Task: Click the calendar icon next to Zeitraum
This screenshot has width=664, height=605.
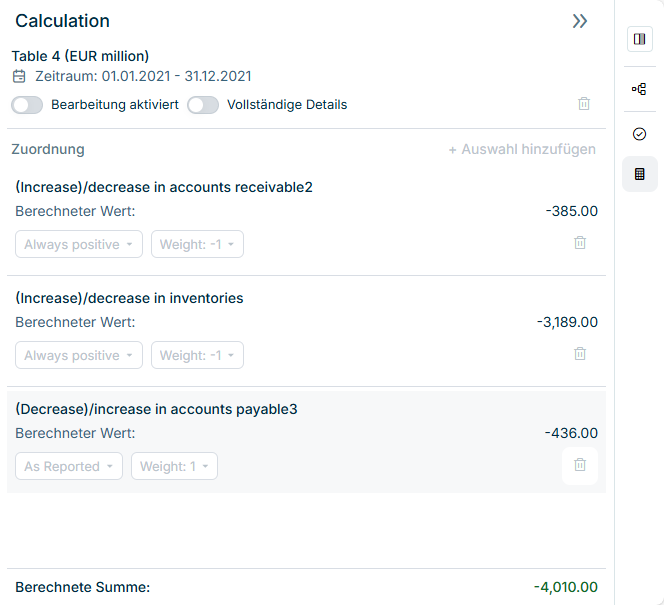Action: click(19, 76)
